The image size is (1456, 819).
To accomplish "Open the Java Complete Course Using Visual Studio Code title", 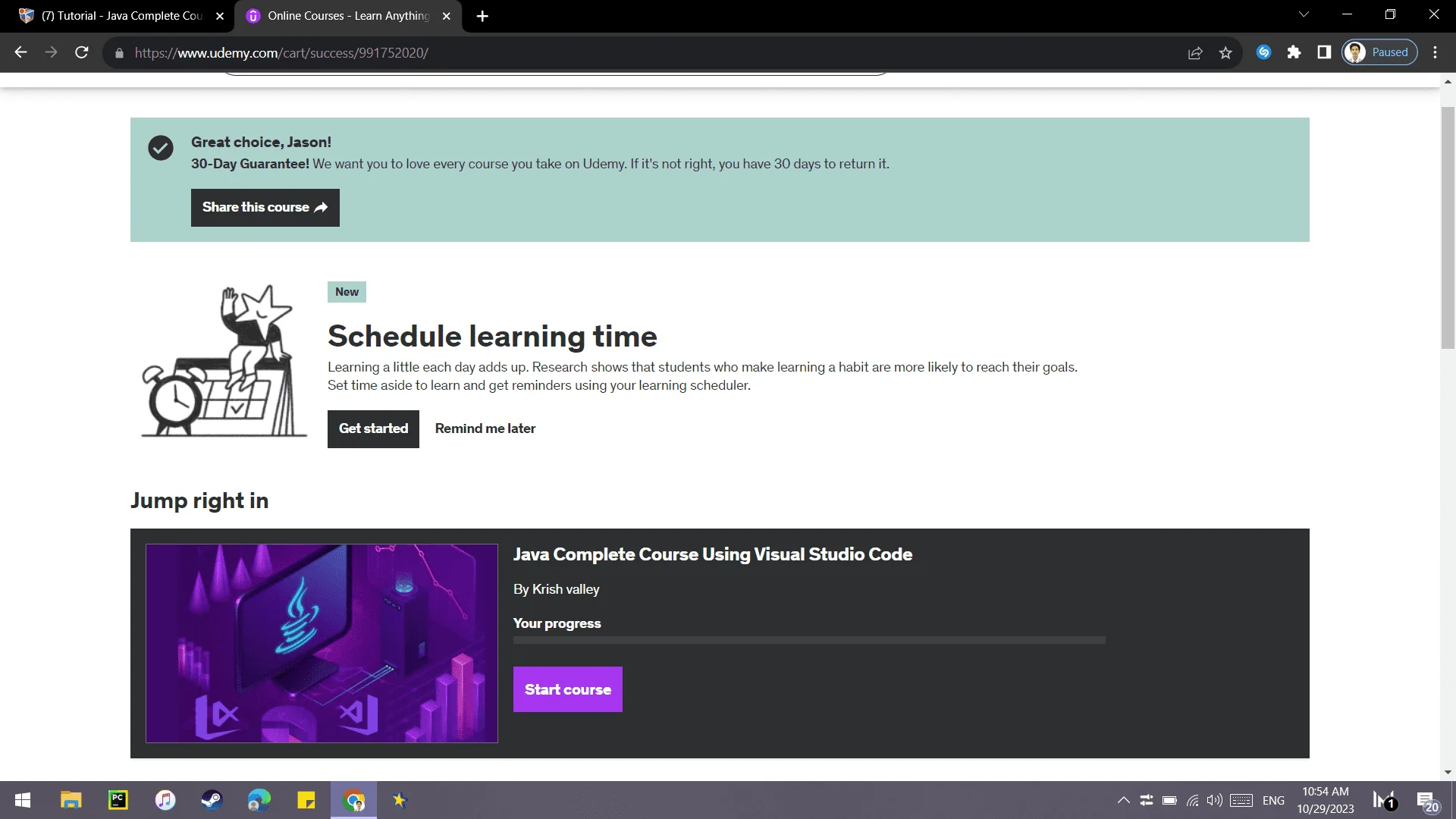I will 713,554.
